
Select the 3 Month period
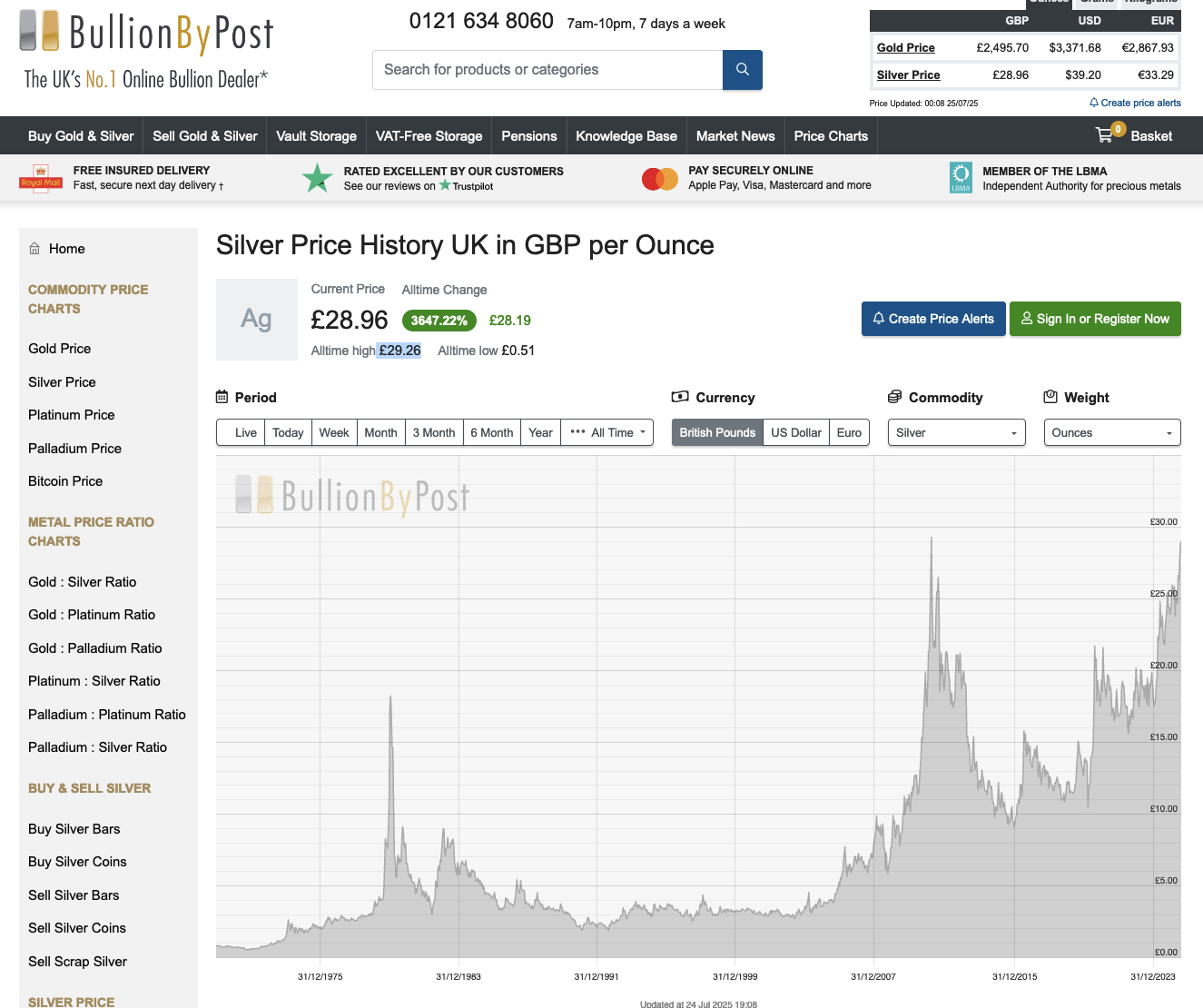coord(434,432)
